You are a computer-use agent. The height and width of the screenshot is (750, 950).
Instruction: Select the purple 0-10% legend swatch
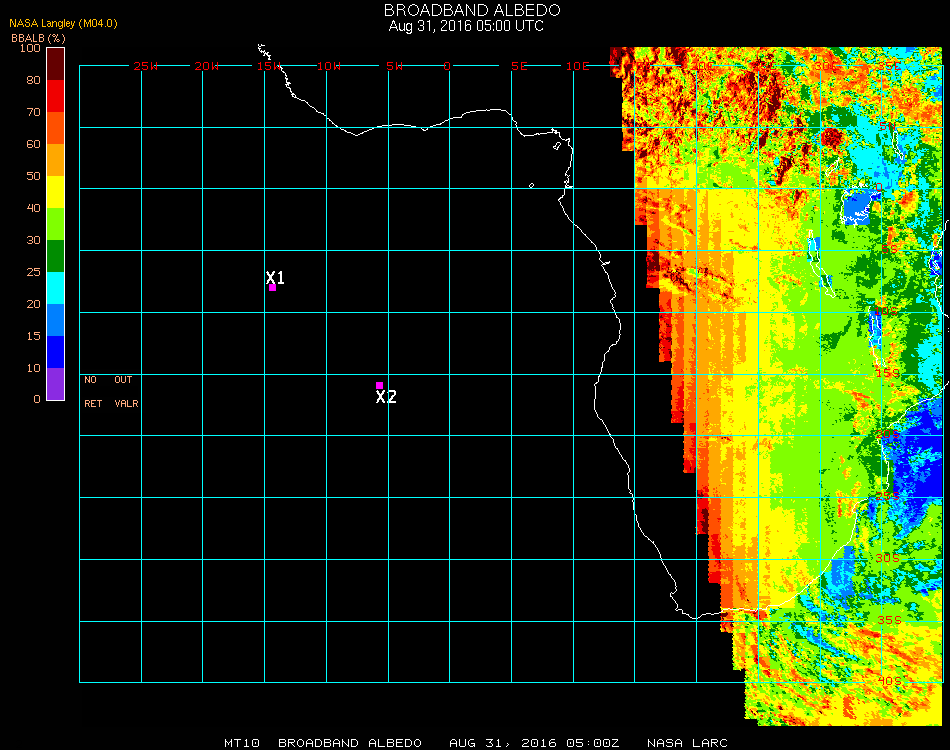(x=56, y=384)
